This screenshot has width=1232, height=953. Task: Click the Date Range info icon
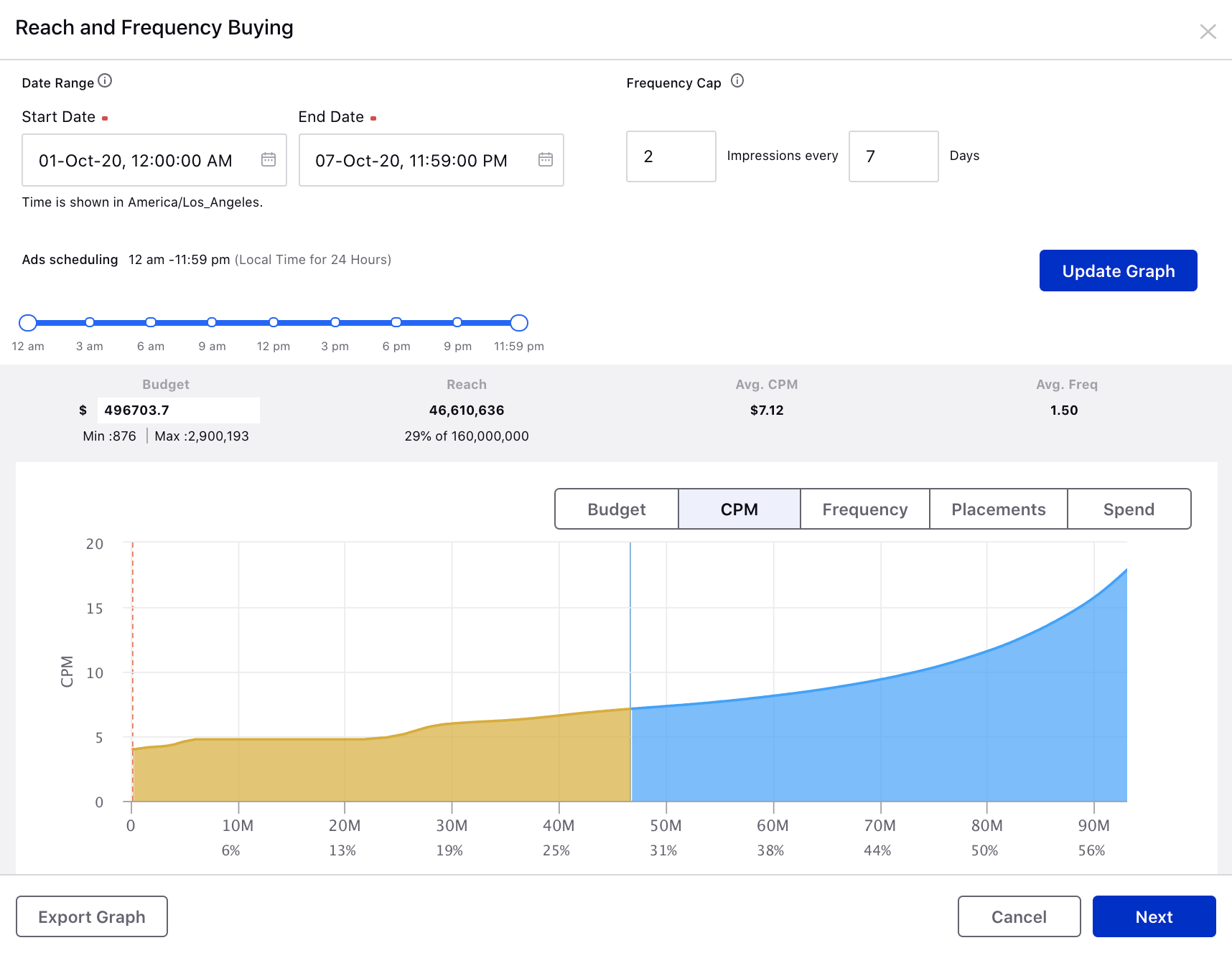tap(105, 80)
